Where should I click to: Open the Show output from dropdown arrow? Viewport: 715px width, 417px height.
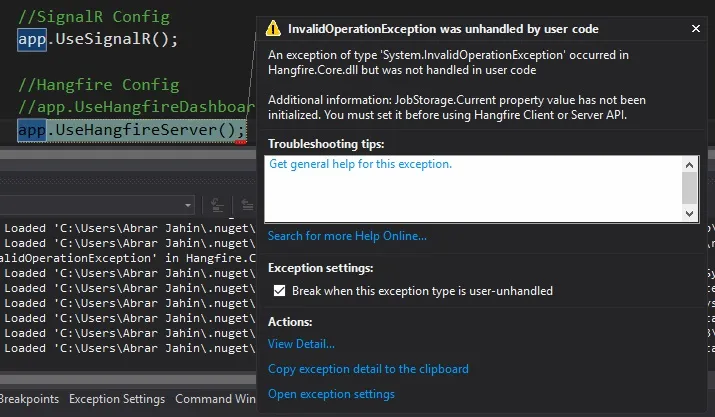[188, 205]
